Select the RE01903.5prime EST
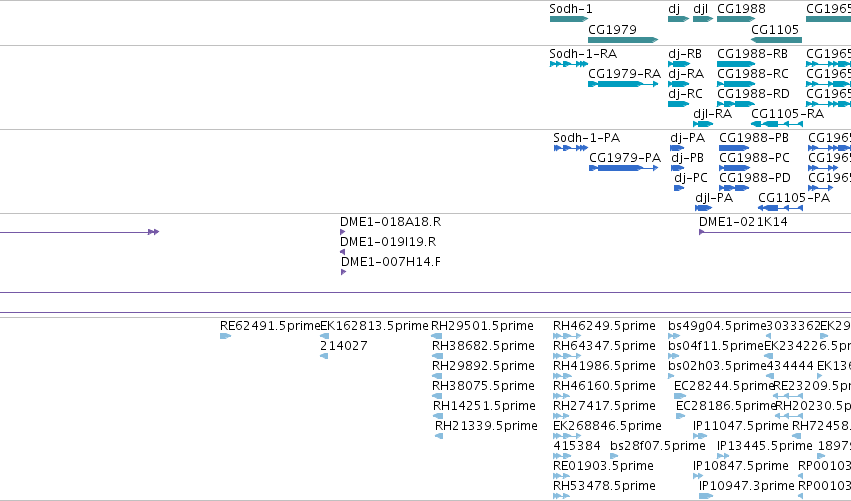851x501 pixels. point(561,477)
